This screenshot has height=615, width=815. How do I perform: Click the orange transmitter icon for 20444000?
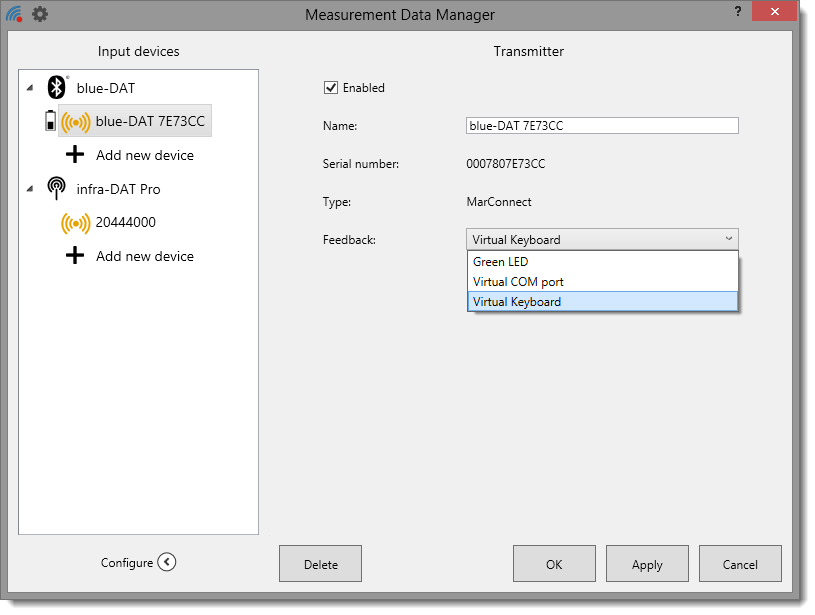click(x=76, y=223)
